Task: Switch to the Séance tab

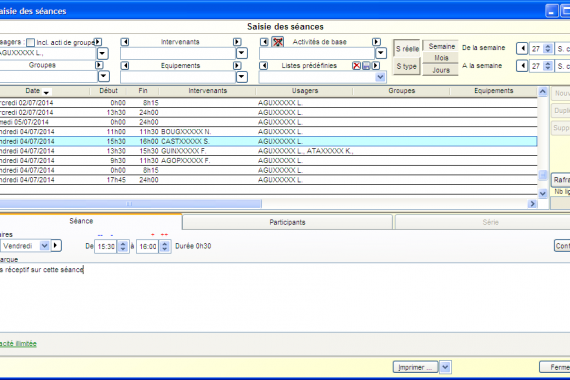Action: coord(81,221)
